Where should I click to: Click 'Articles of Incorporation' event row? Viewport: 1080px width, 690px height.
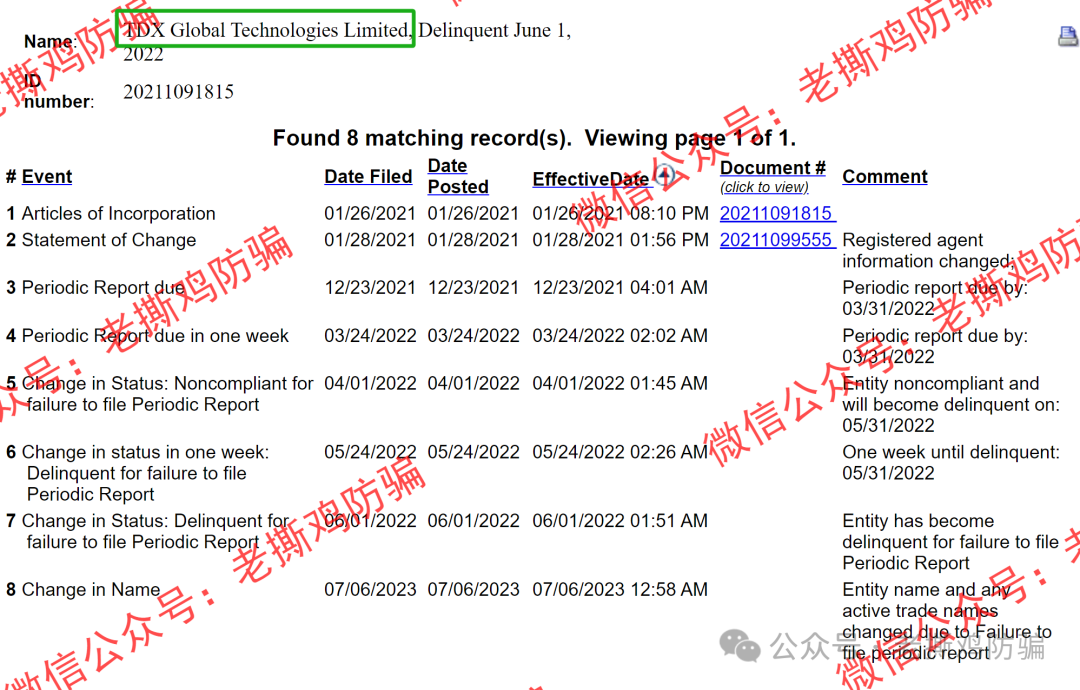pyautogui.click(x=118, y=213)
